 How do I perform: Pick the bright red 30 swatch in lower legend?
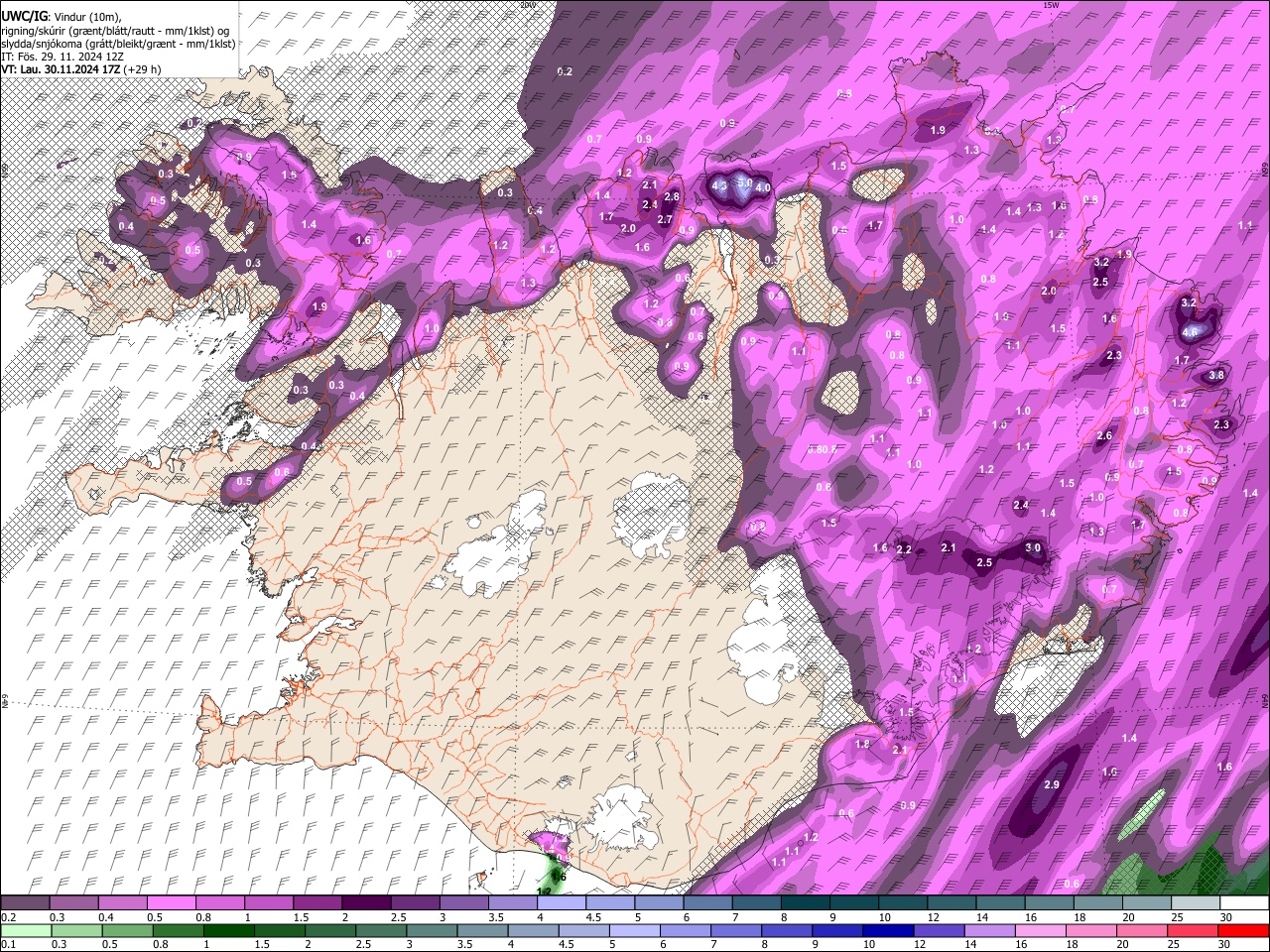point(1244,931)
